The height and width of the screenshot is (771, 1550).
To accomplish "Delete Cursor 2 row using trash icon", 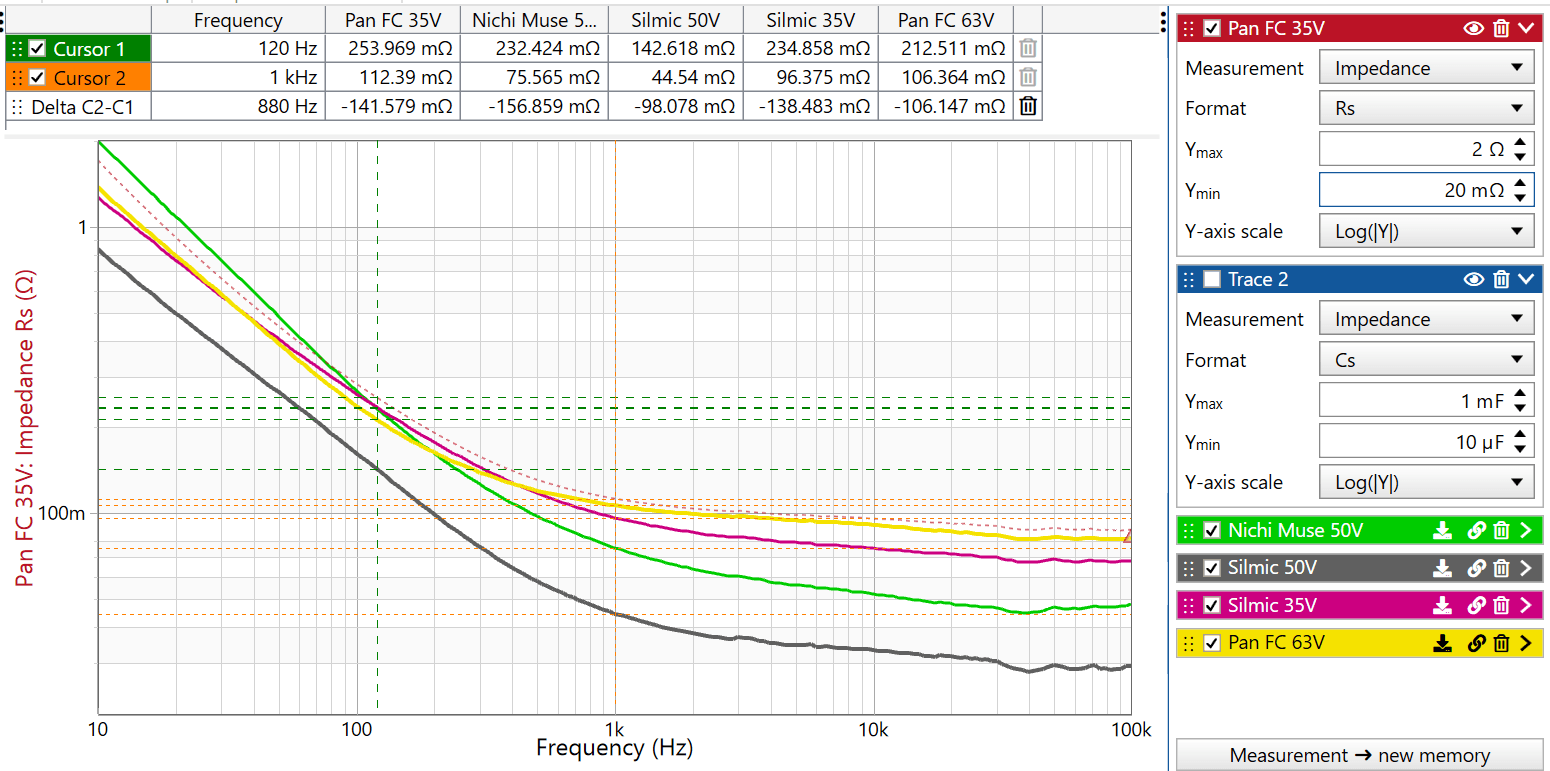I will 1027,77.
